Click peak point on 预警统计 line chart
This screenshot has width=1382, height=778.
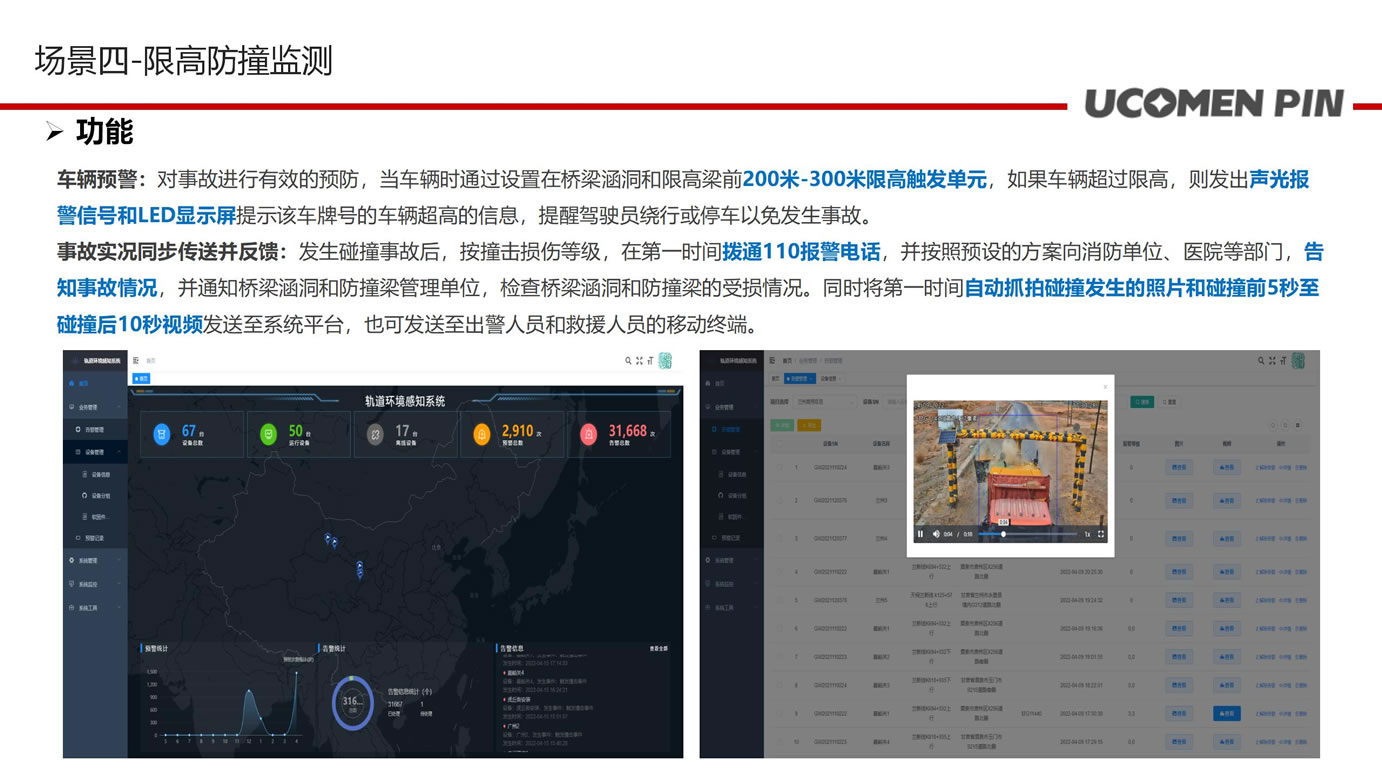pos(296,672)
